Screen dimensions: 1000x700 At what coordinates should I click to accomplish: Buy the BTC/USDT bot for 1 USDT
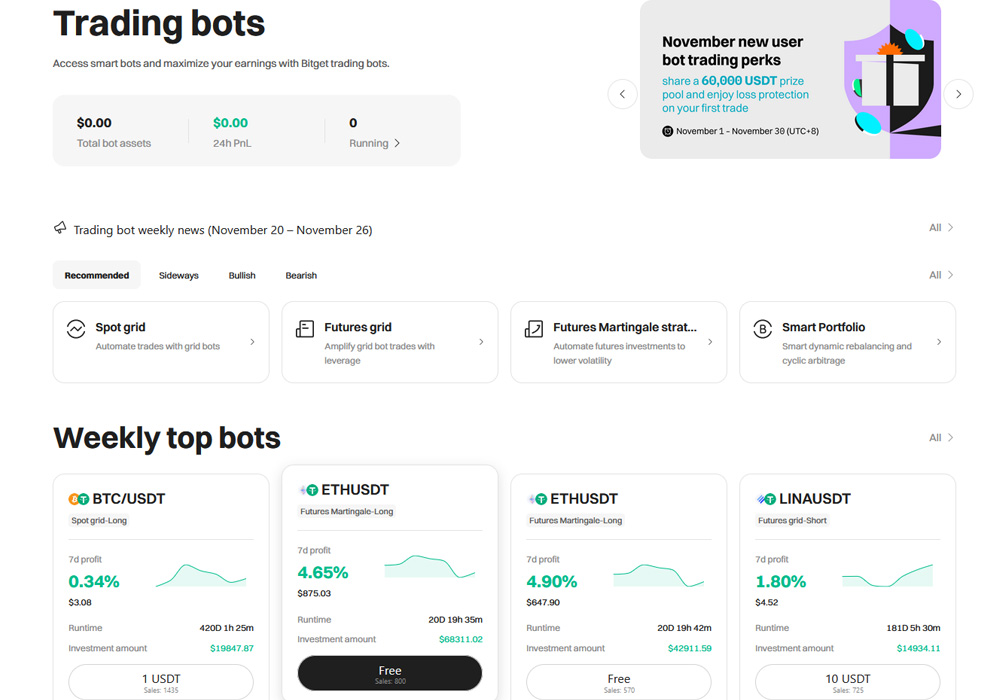tap(161, 682)
